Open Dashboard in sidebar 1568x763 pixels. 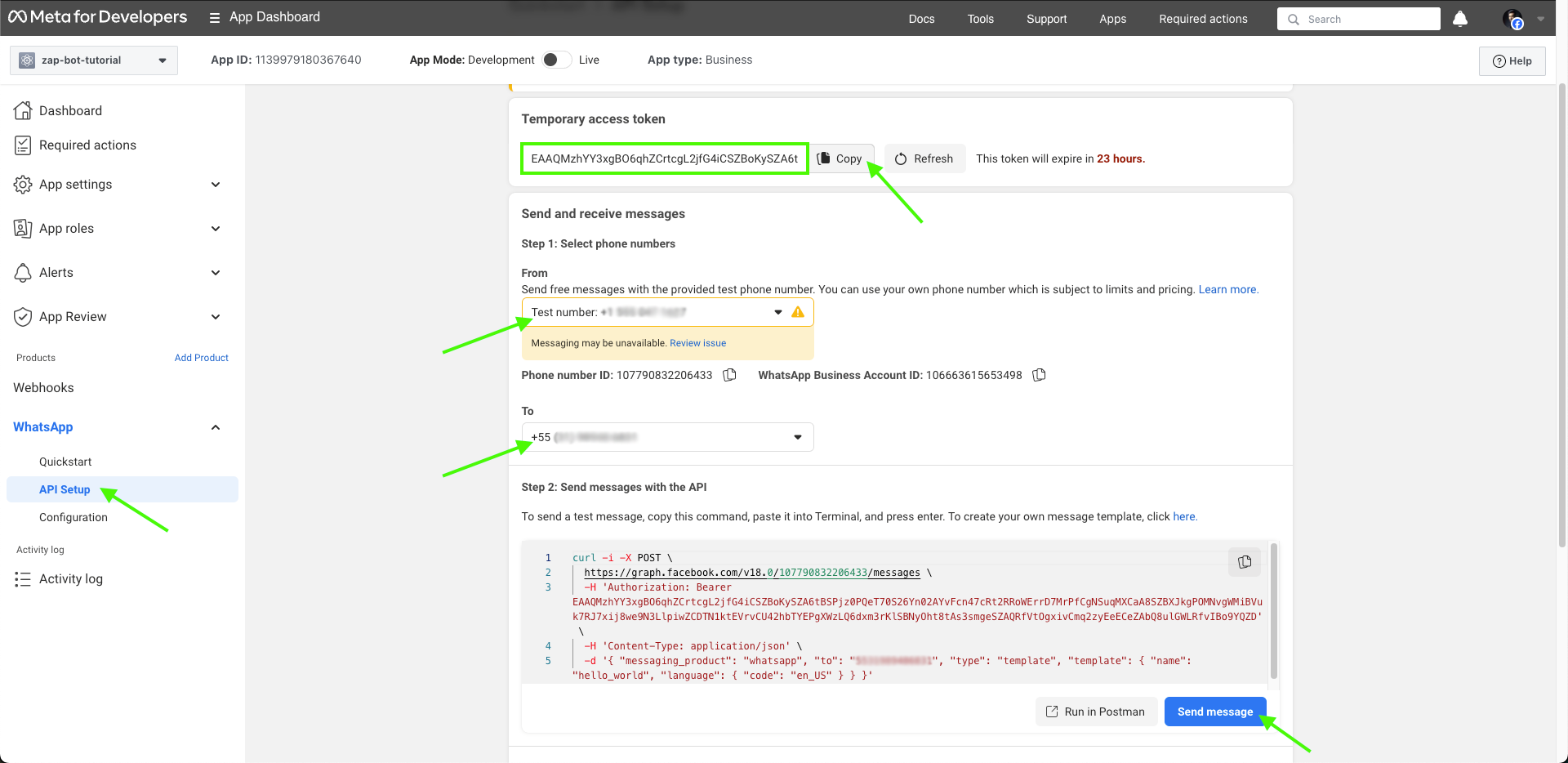[70, 110]
